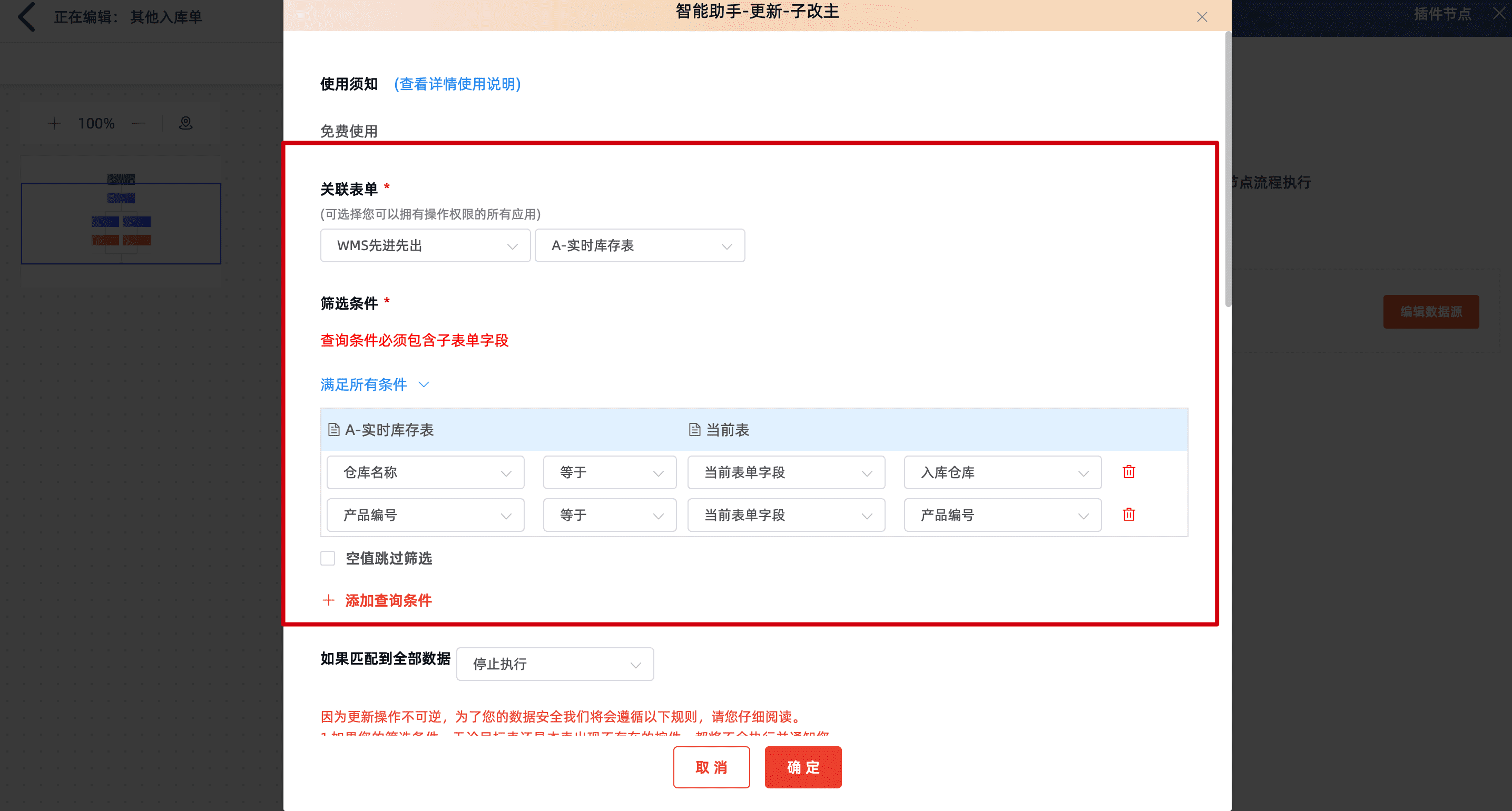Expand the 满足所有条件 selector

(x=375, y=384)
